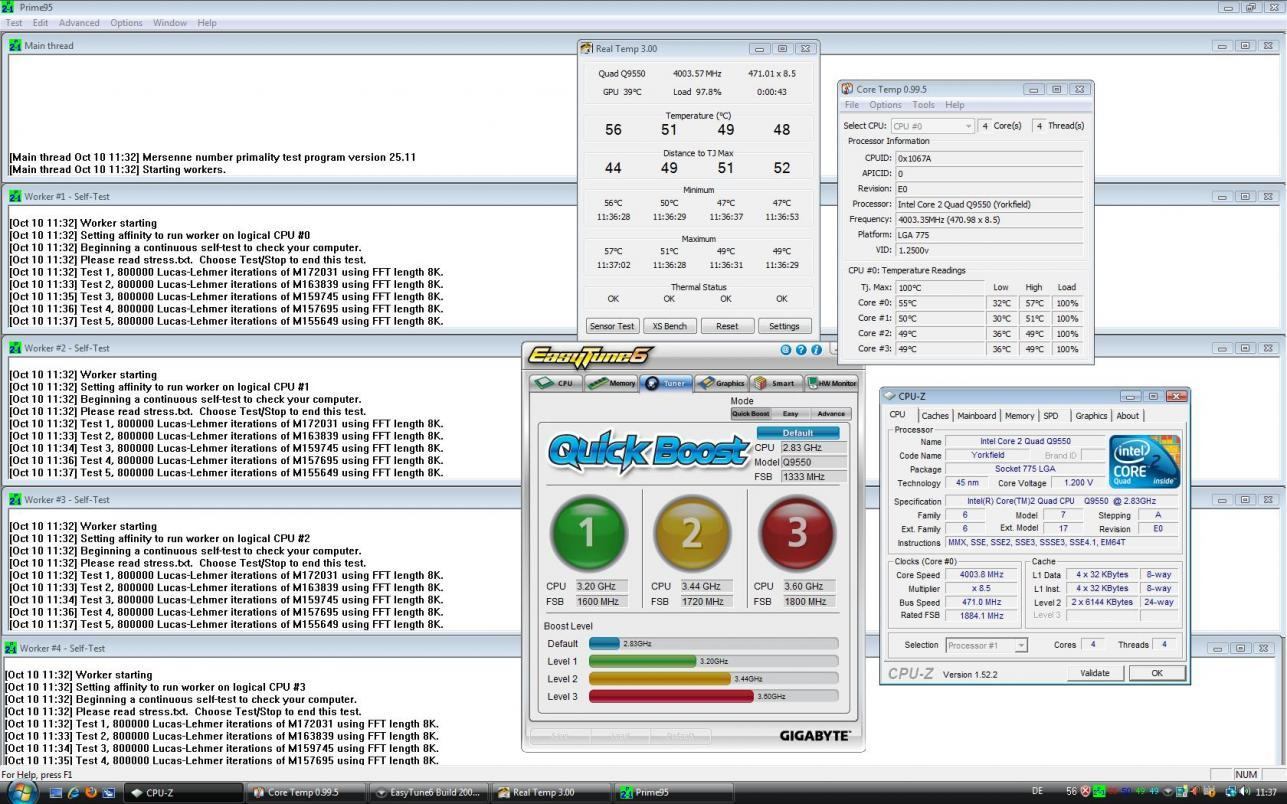Click Sensor Test in Real Temp
The height and width of the screenshot is (804, 1287).
612,326
